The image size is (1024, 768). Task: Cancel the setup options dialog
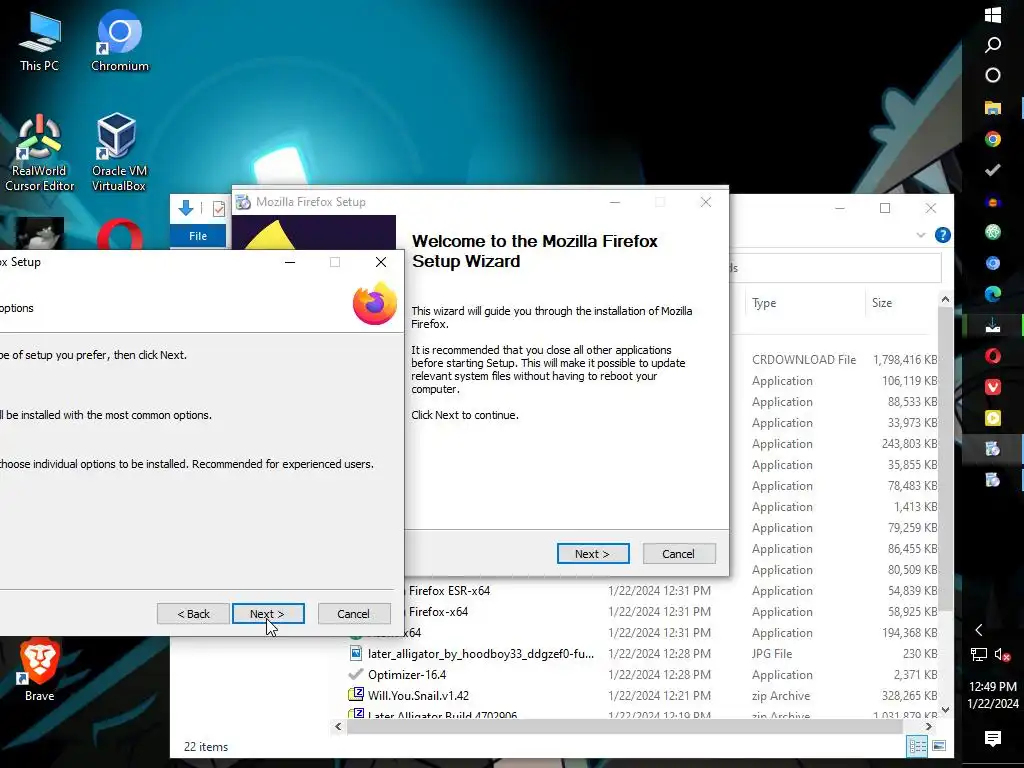[x=354, y=613]
